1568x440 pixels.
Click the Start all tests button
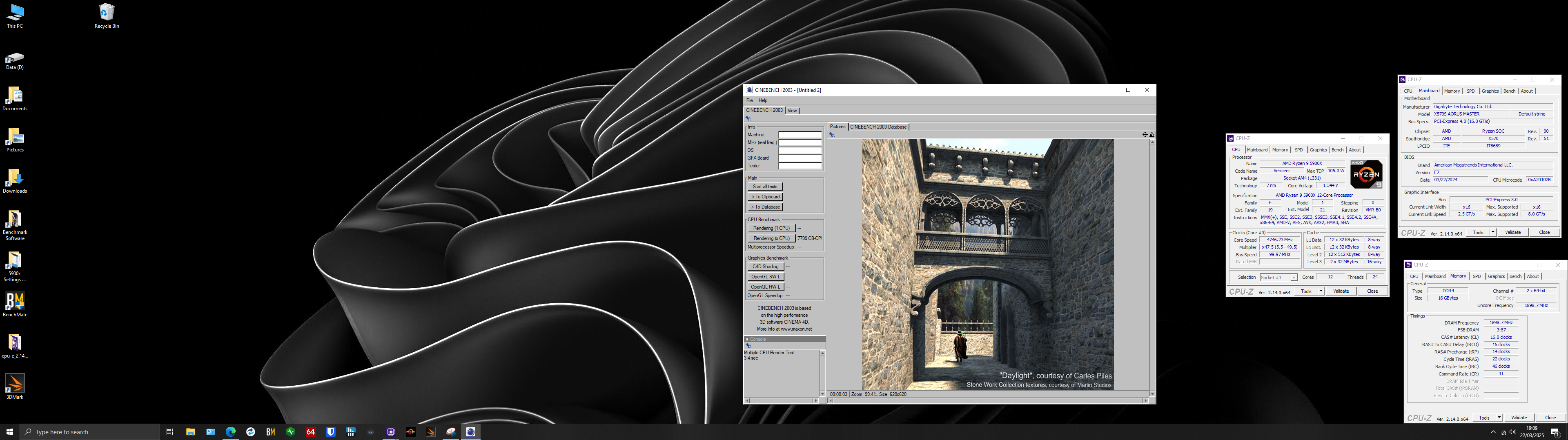click(x=764, y=187)
